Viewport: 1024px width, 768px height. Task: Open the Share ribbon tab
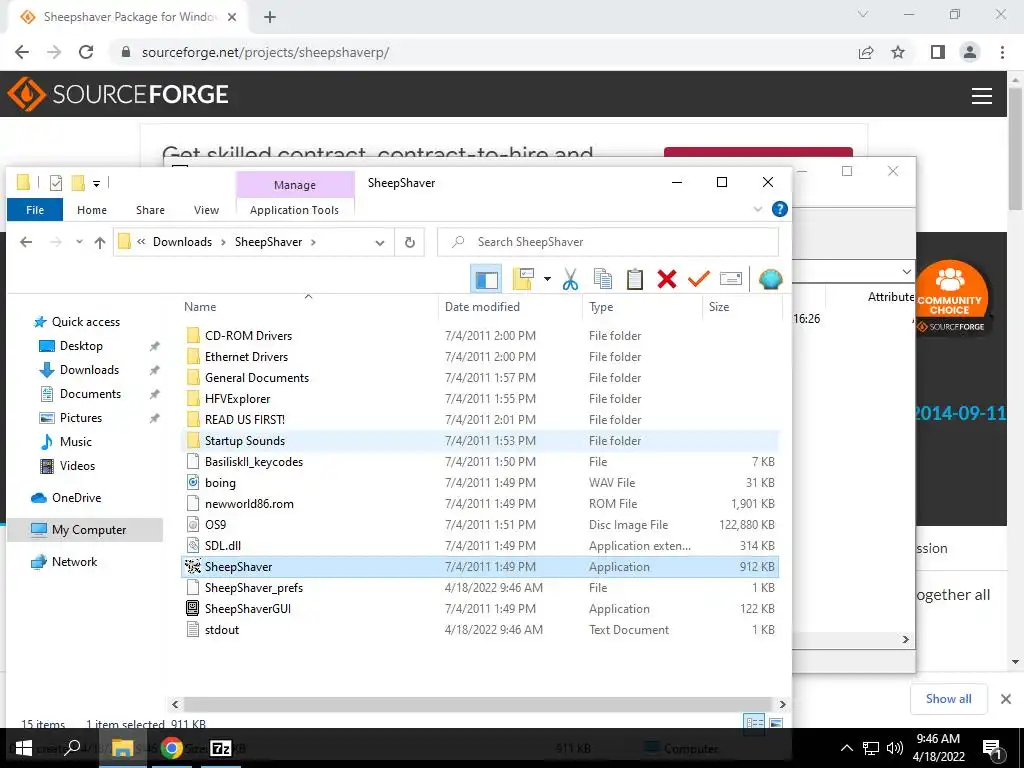coord(150,210)
